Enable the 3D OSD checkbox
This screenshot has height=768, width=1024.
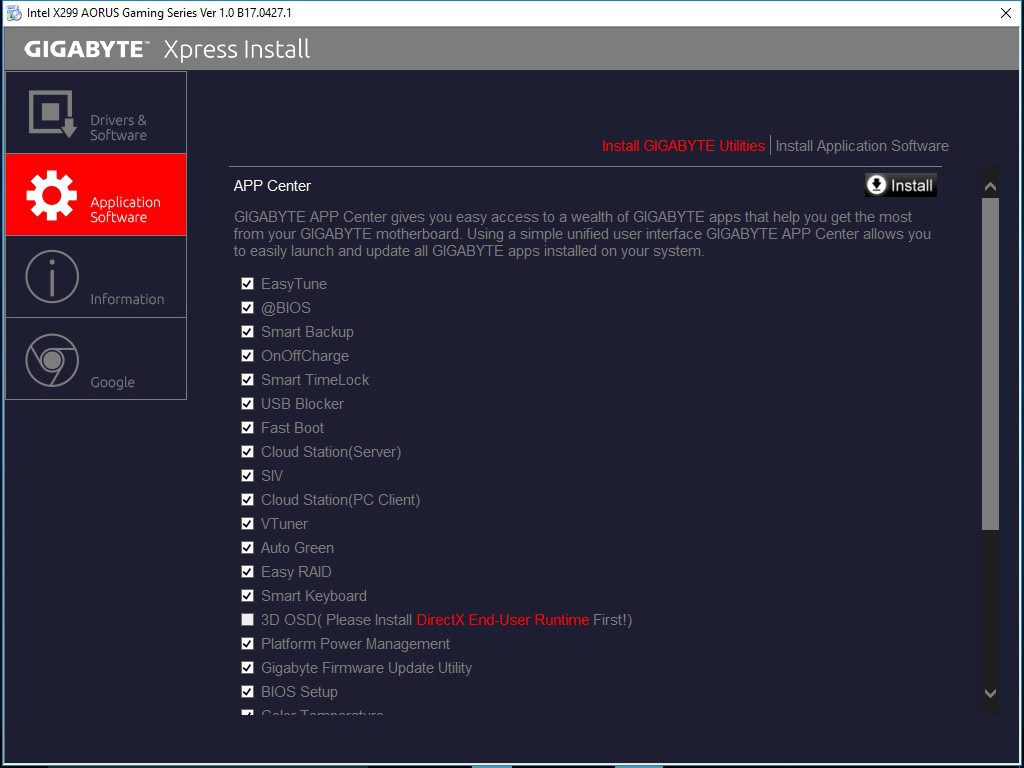247,620
